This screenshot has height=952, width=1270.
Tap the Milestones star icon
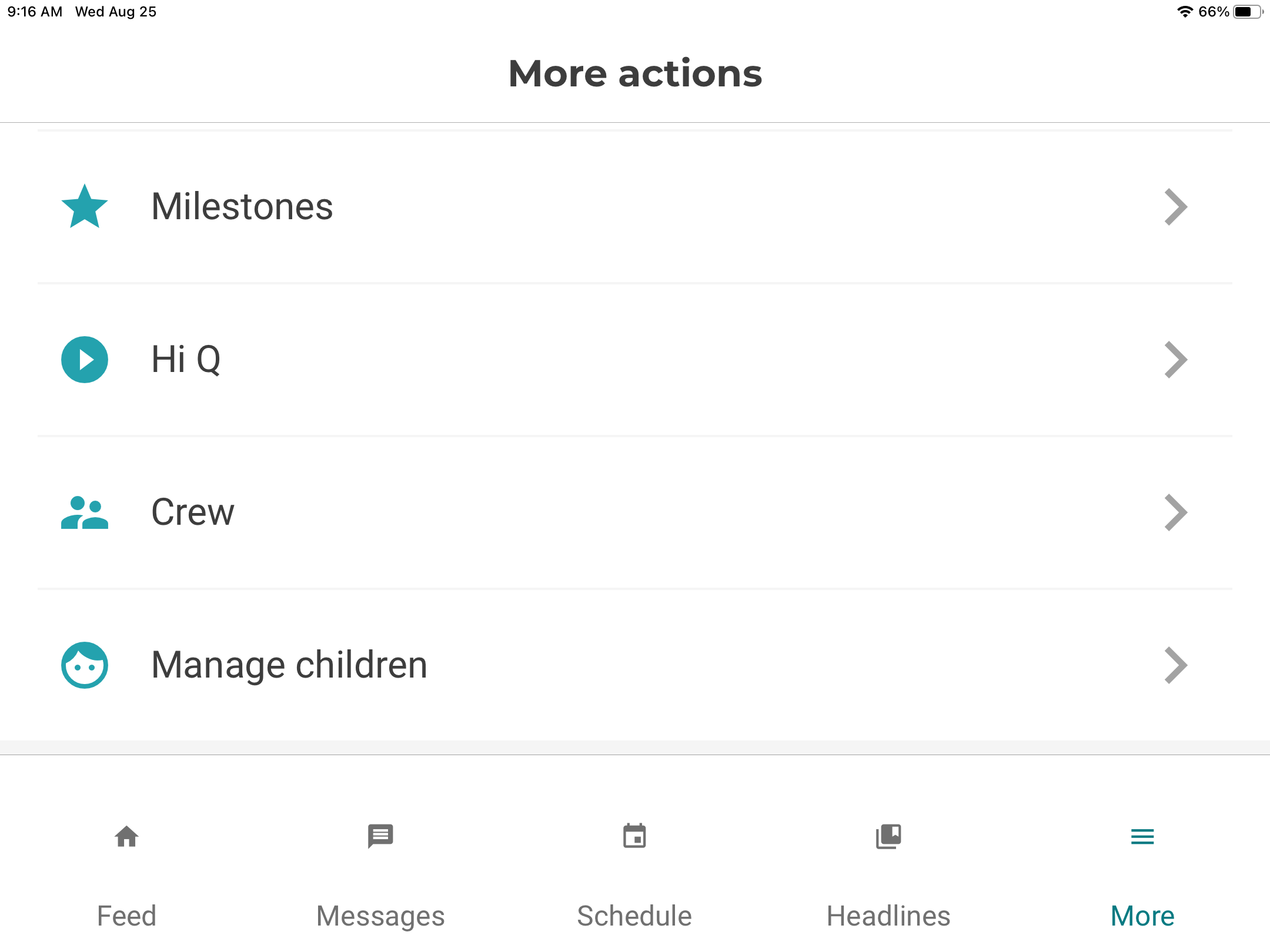[85, 207]
